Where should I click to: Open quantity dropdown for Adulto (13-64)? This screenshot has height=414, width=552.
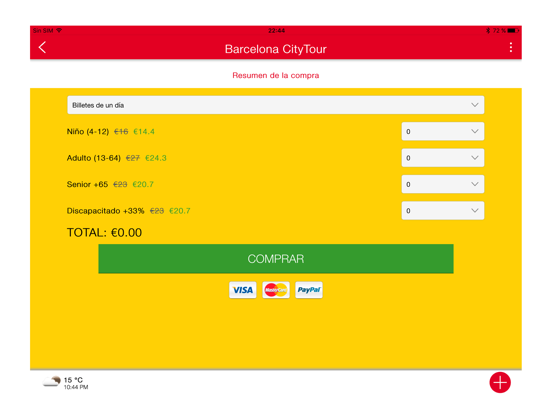(443, 158)
